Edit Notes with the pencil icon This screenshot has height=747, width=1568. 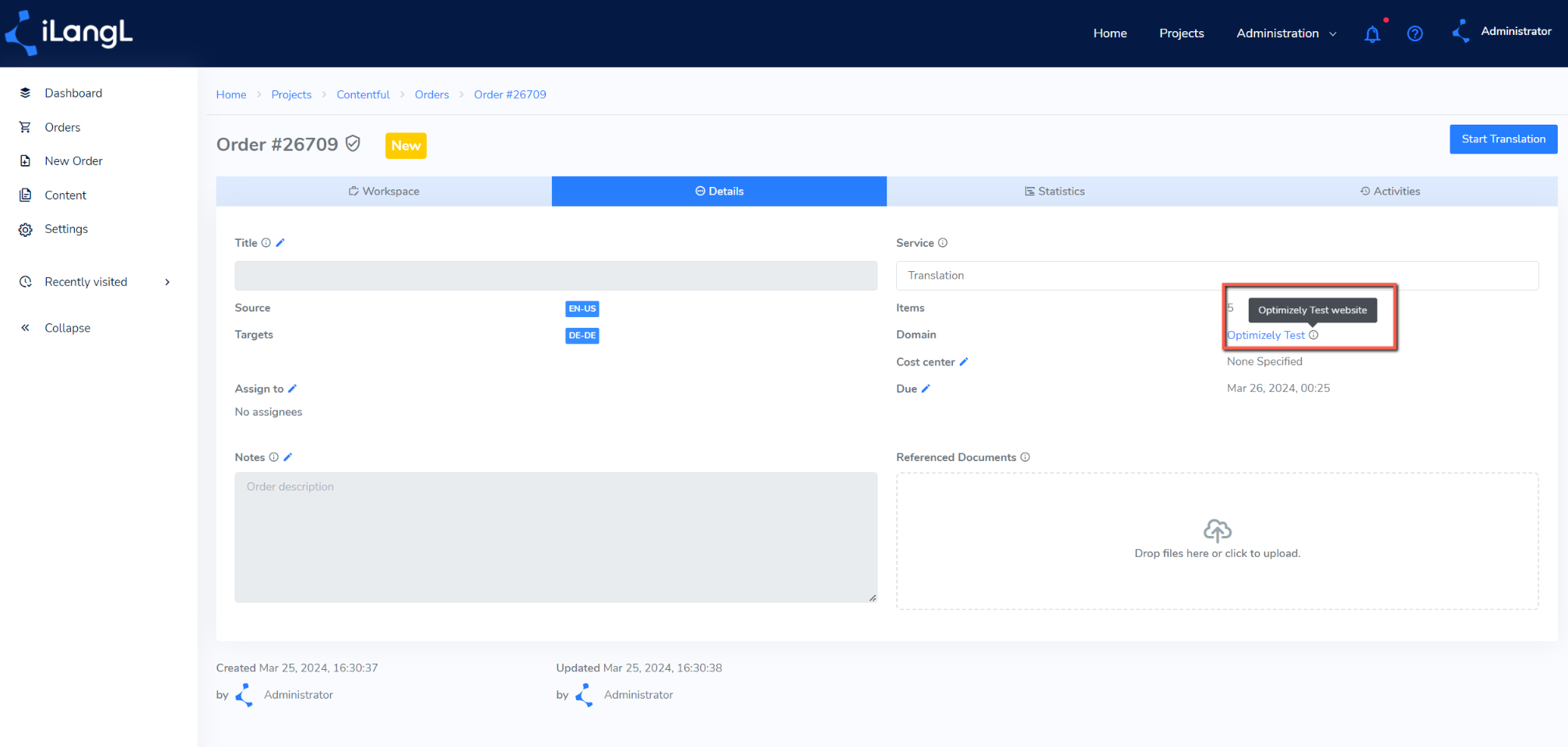tap(288, 457)
